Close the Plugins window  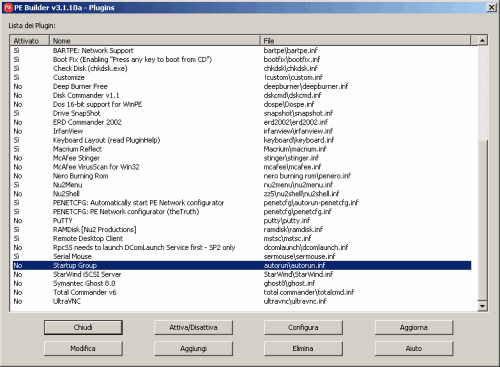491,7
